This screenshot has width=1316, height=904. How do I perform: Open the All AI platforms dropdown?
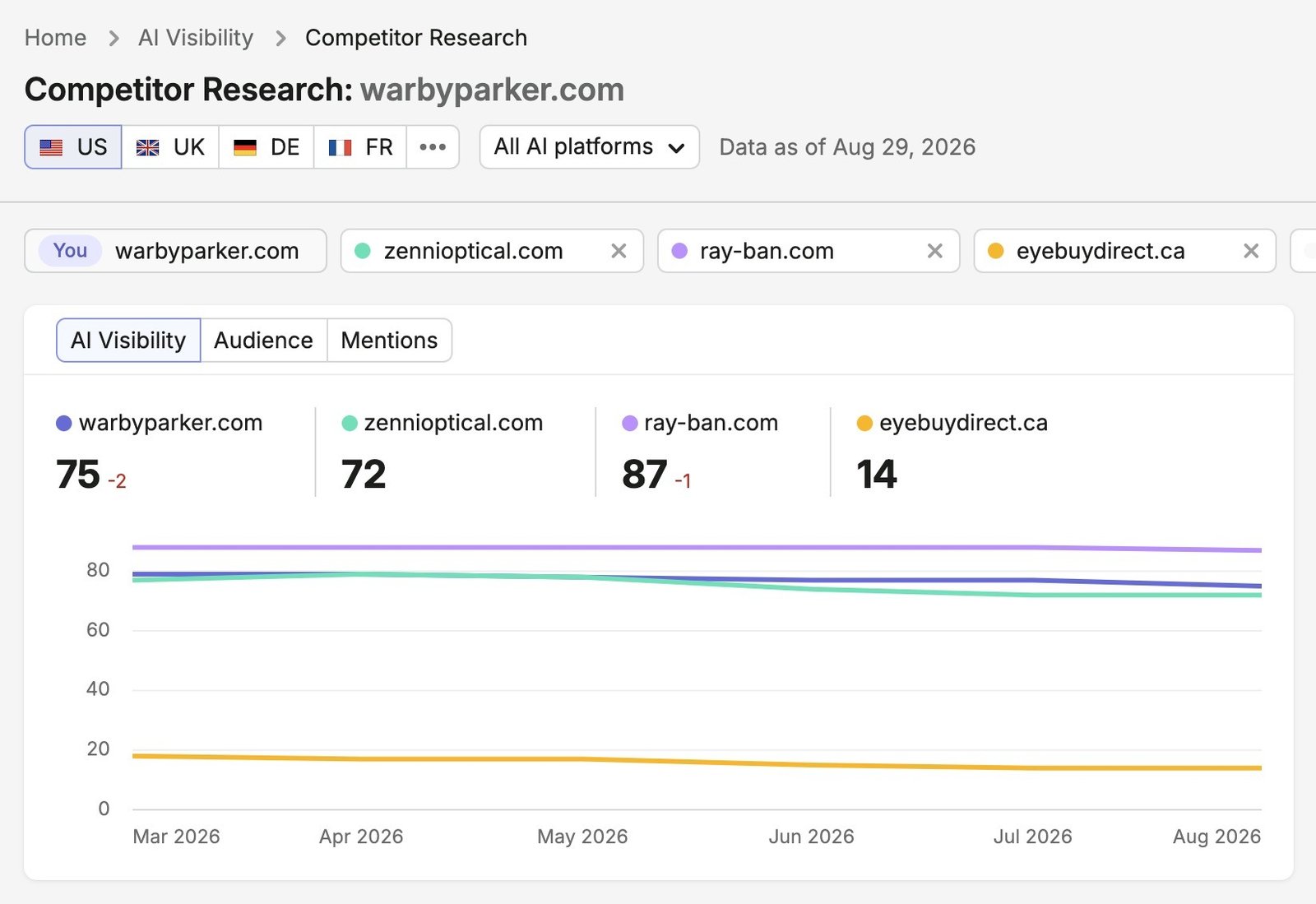pyautogui.click(x=590, y=147)
